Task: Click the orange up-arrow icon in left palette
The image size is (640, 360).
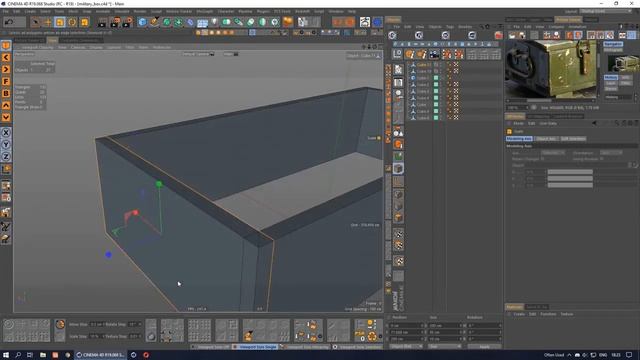Action: pos(6,105)
